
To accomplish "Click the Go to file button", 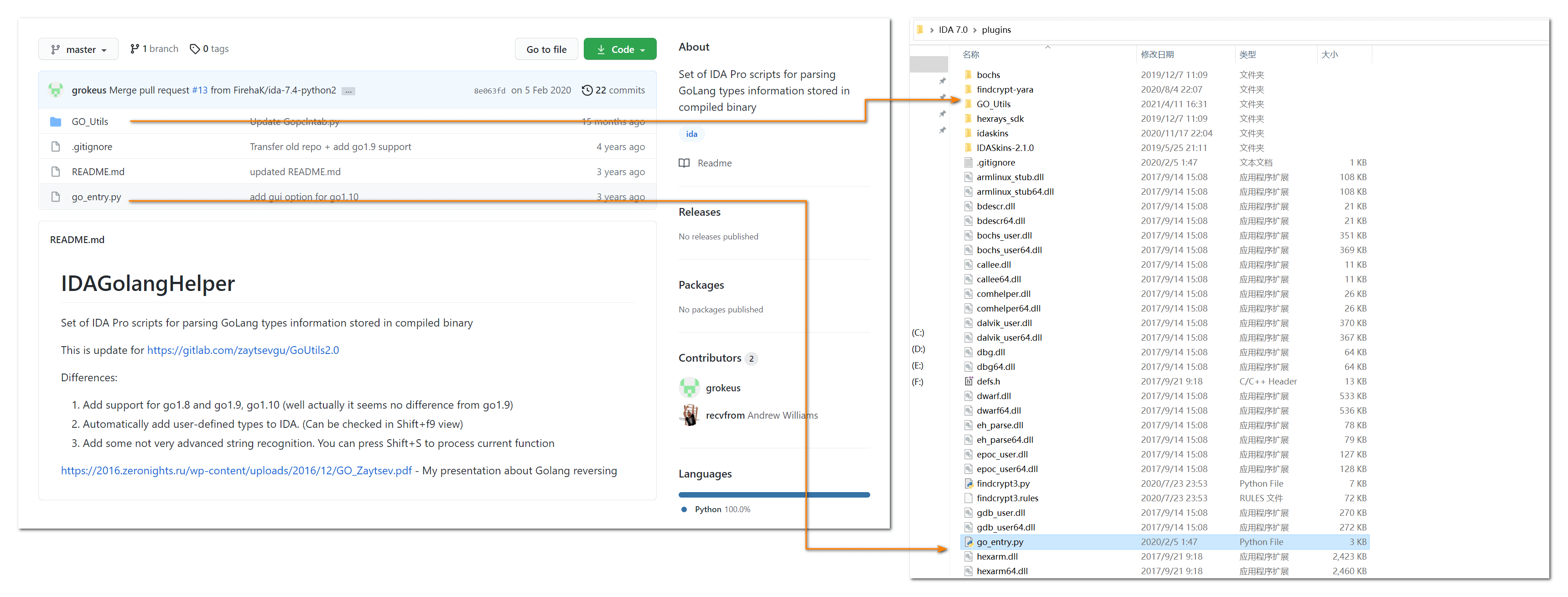I will pos(546,49).
